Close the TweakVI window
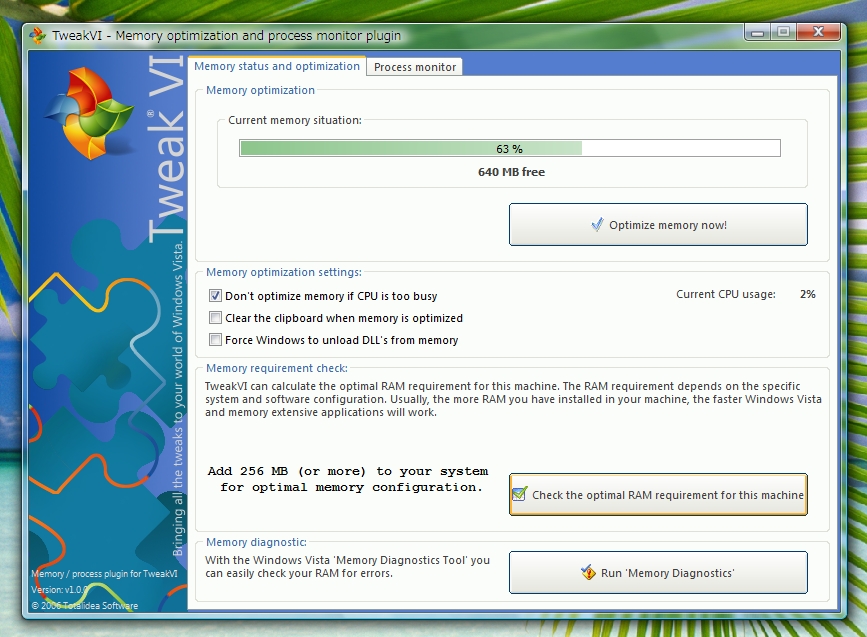 [x=819, y=32]
